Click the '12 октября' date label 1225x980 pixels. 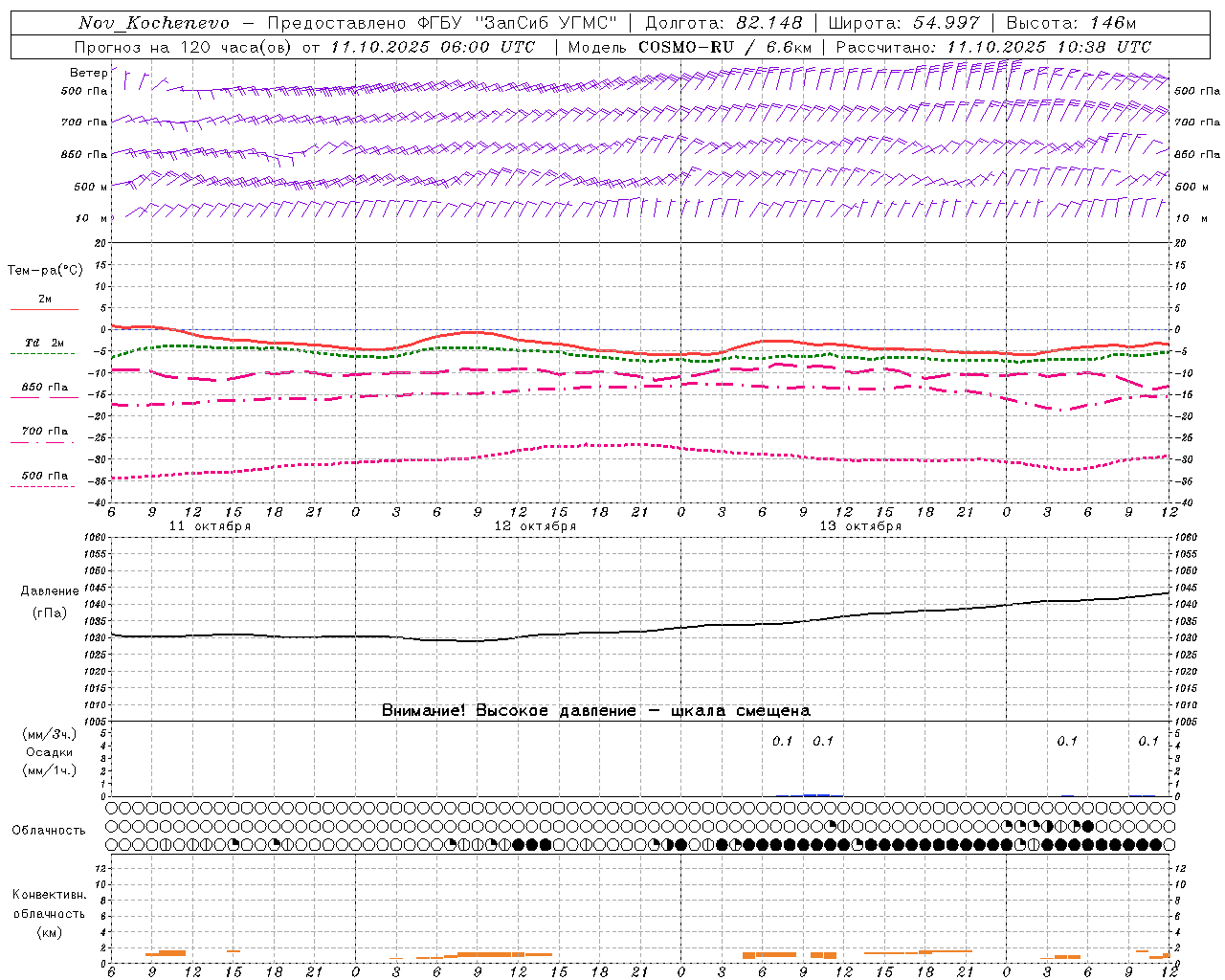535,526
